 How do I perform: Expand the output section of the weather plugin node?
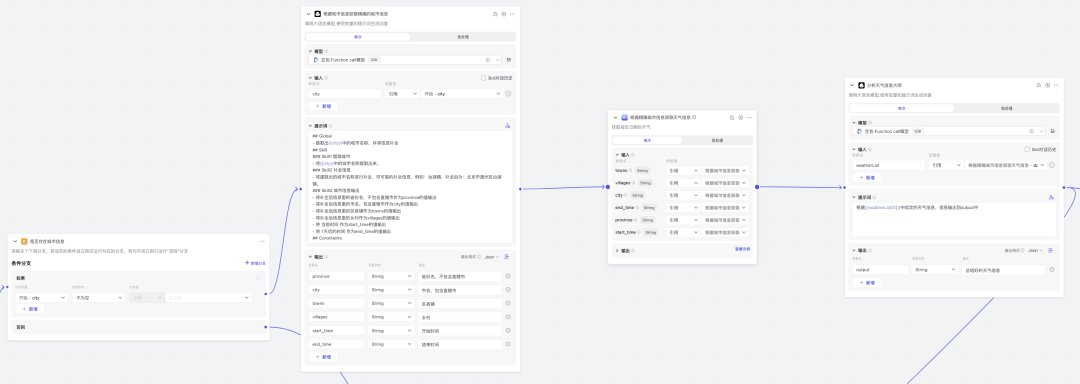point(616,251)
